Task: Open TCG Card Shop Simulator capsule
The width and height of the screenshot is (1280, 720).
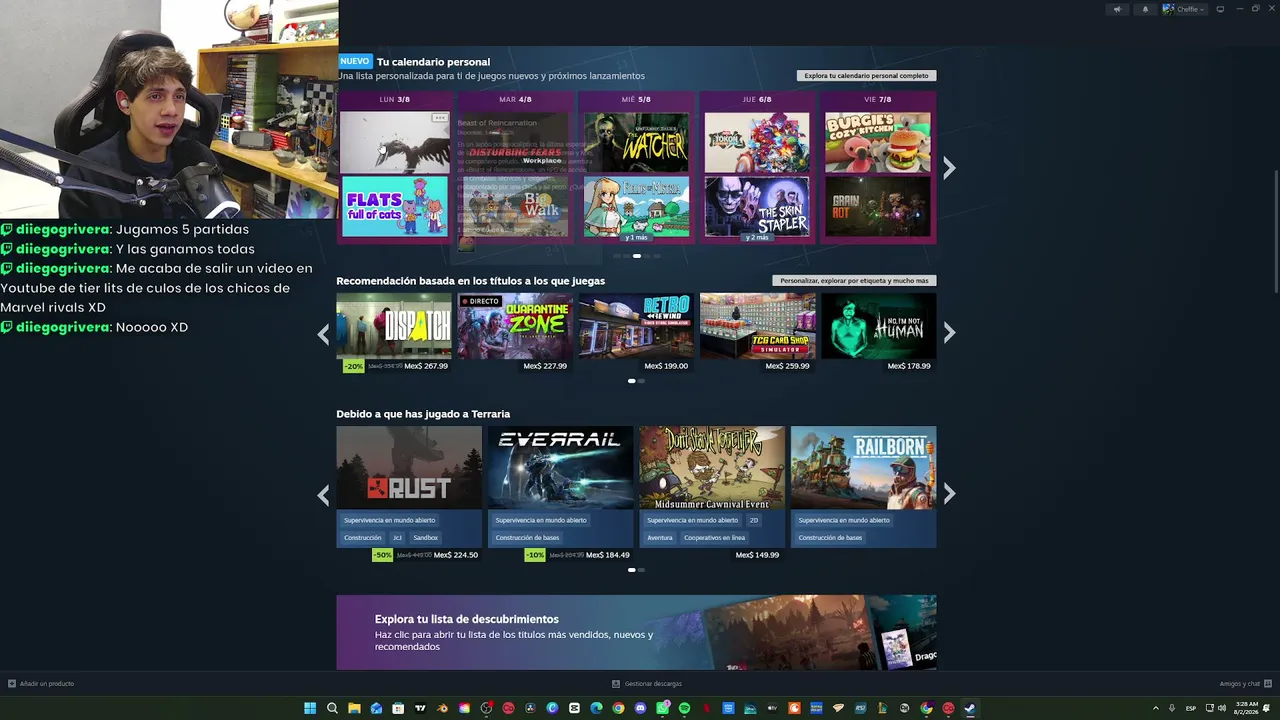Action: [757, 326]
